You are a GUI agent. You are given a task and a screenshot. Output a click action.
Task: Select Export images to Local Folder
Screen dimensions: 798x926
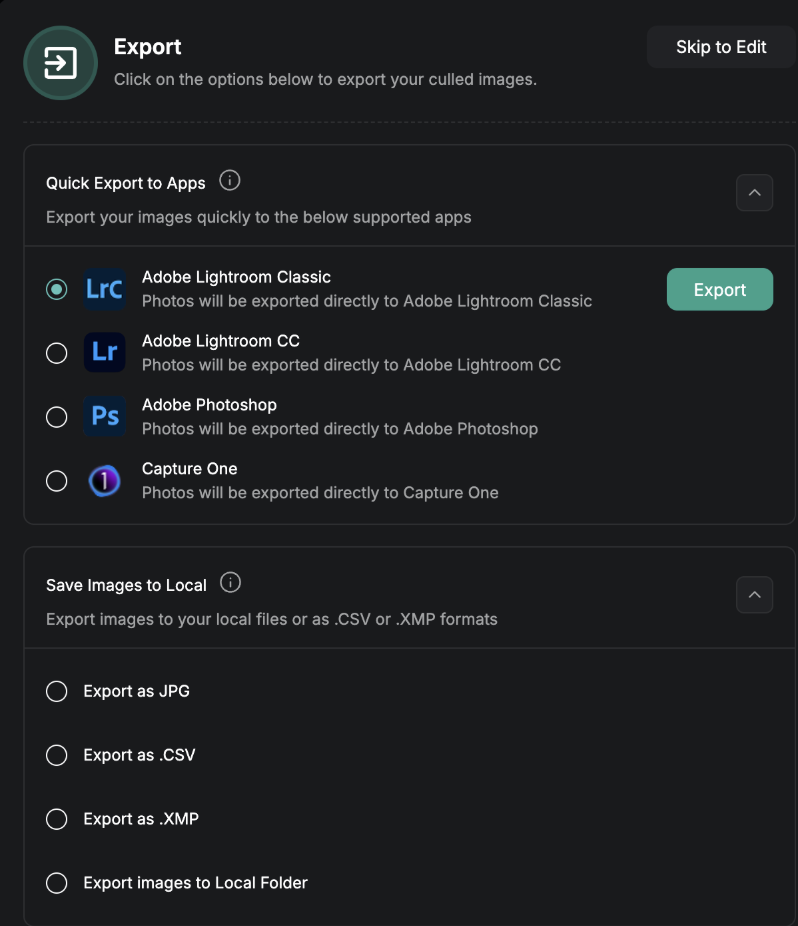click(57, 883)
